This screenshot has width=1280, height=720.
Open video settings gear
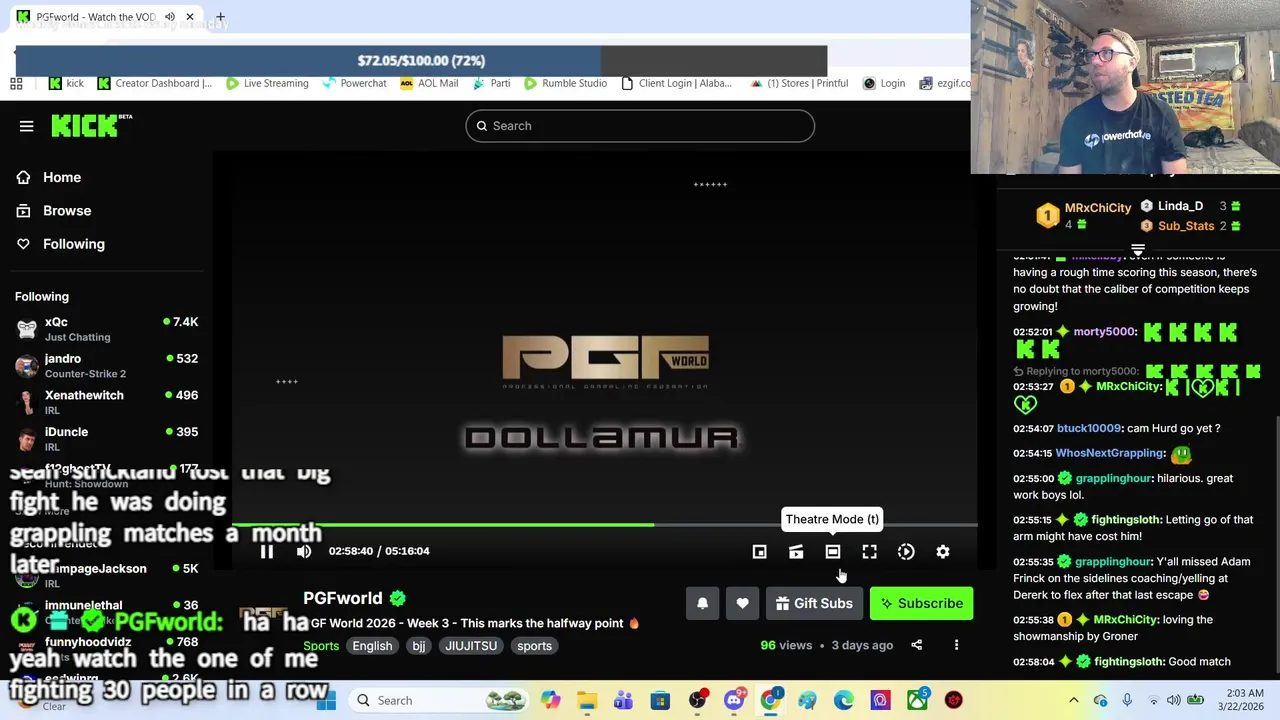pyautogui.click(x=943, y=552)
